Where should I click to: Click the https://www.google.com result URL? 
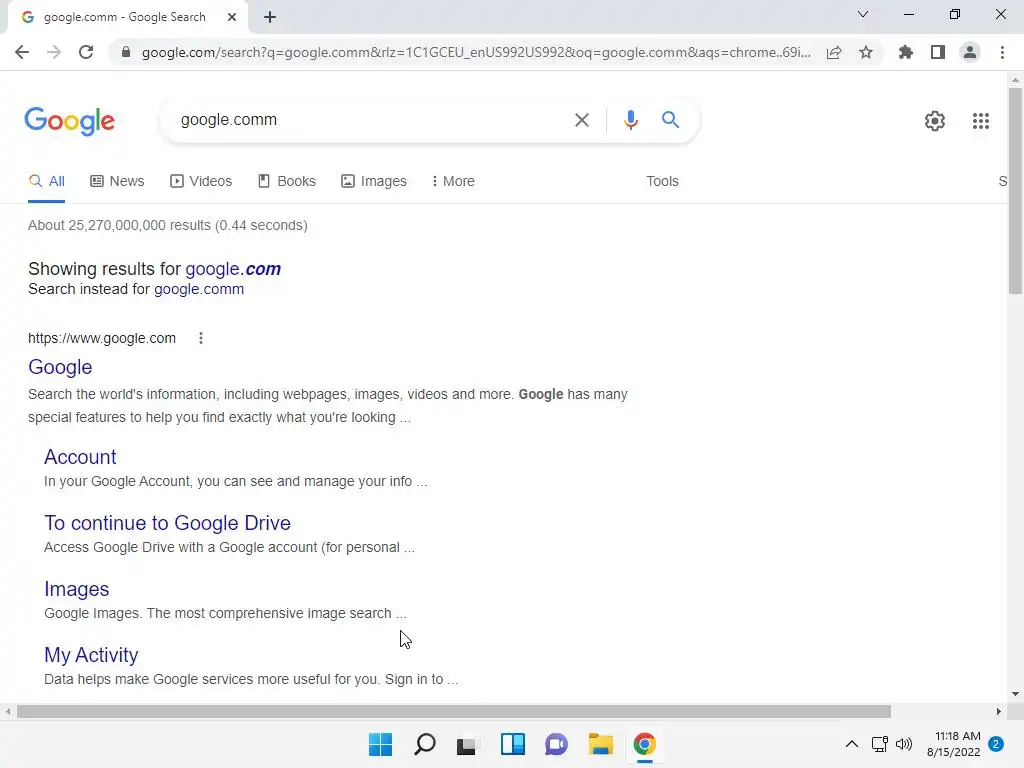coord(102,338)
